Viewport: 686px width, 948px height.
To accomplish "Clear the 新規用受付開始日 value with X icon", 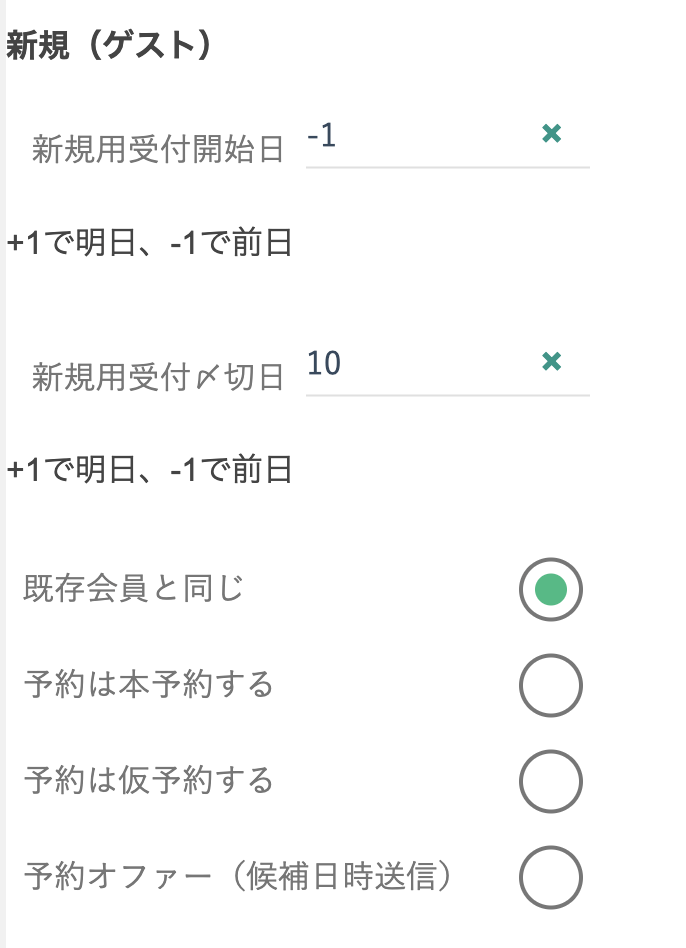I will click(550, 133).
